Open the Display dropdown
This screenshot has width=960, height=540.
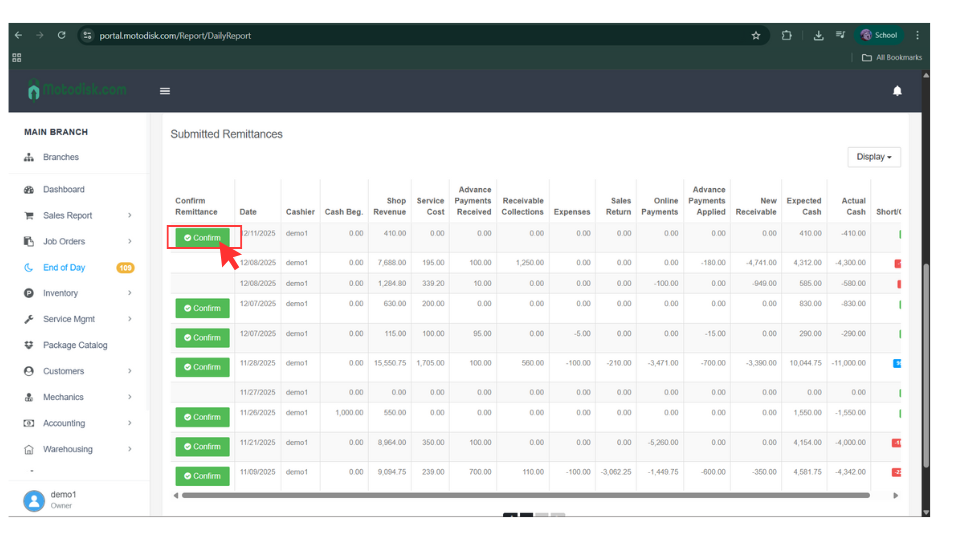coord(873,157)
